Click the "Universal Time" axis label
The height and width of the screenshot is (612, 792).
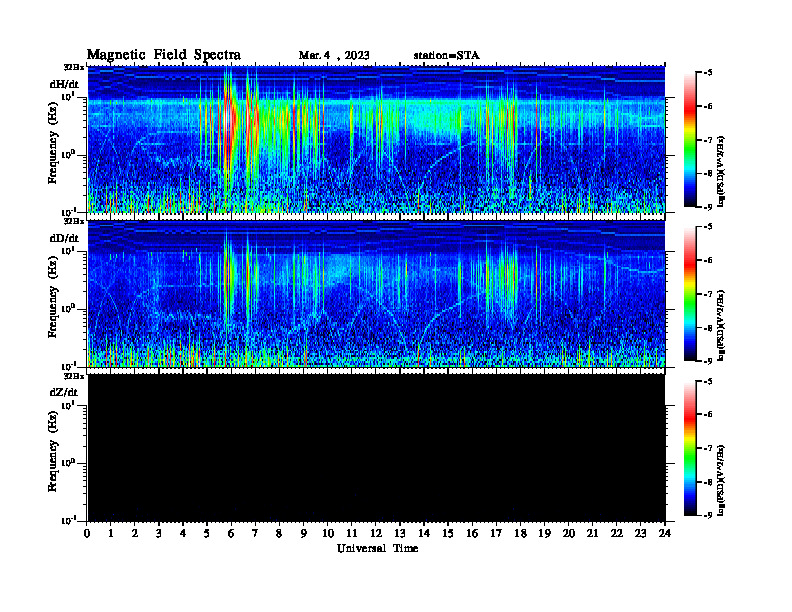(x=377, y=548)
